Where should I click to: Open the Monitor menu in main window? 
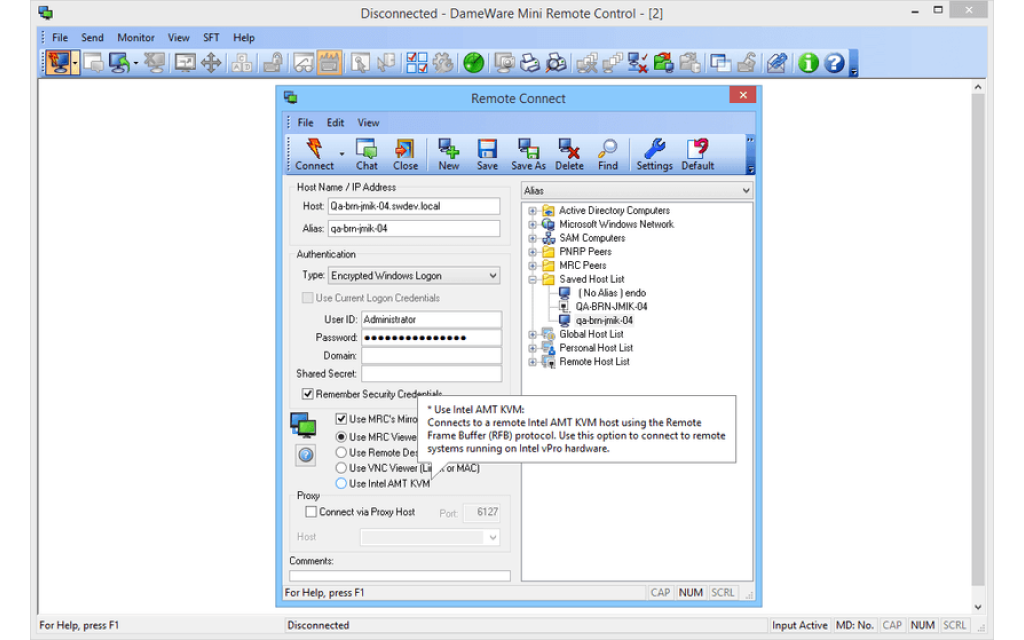[135, 37]
